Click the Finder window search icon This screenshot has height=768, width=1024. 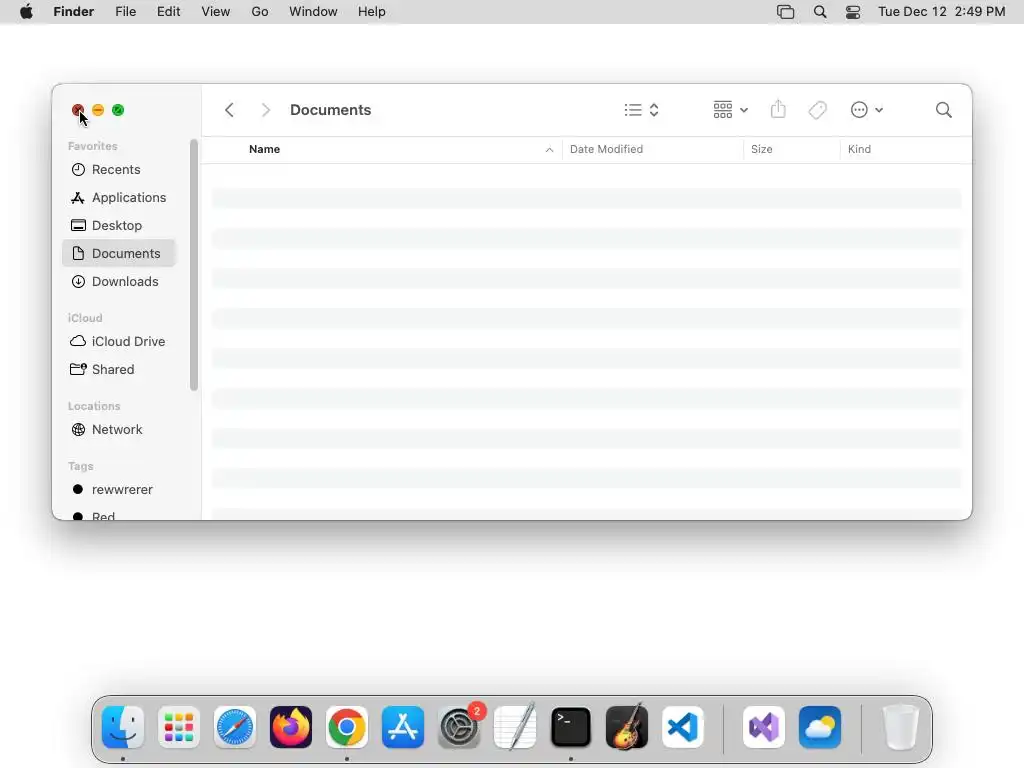[x=943, y=110]
